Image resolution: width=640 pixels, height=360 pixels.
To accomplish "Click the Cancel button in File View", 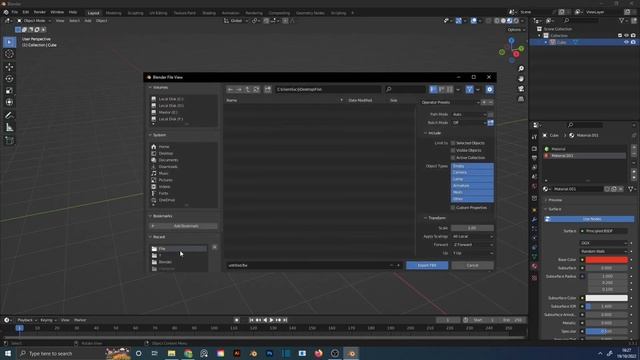I will pos(472,265).
